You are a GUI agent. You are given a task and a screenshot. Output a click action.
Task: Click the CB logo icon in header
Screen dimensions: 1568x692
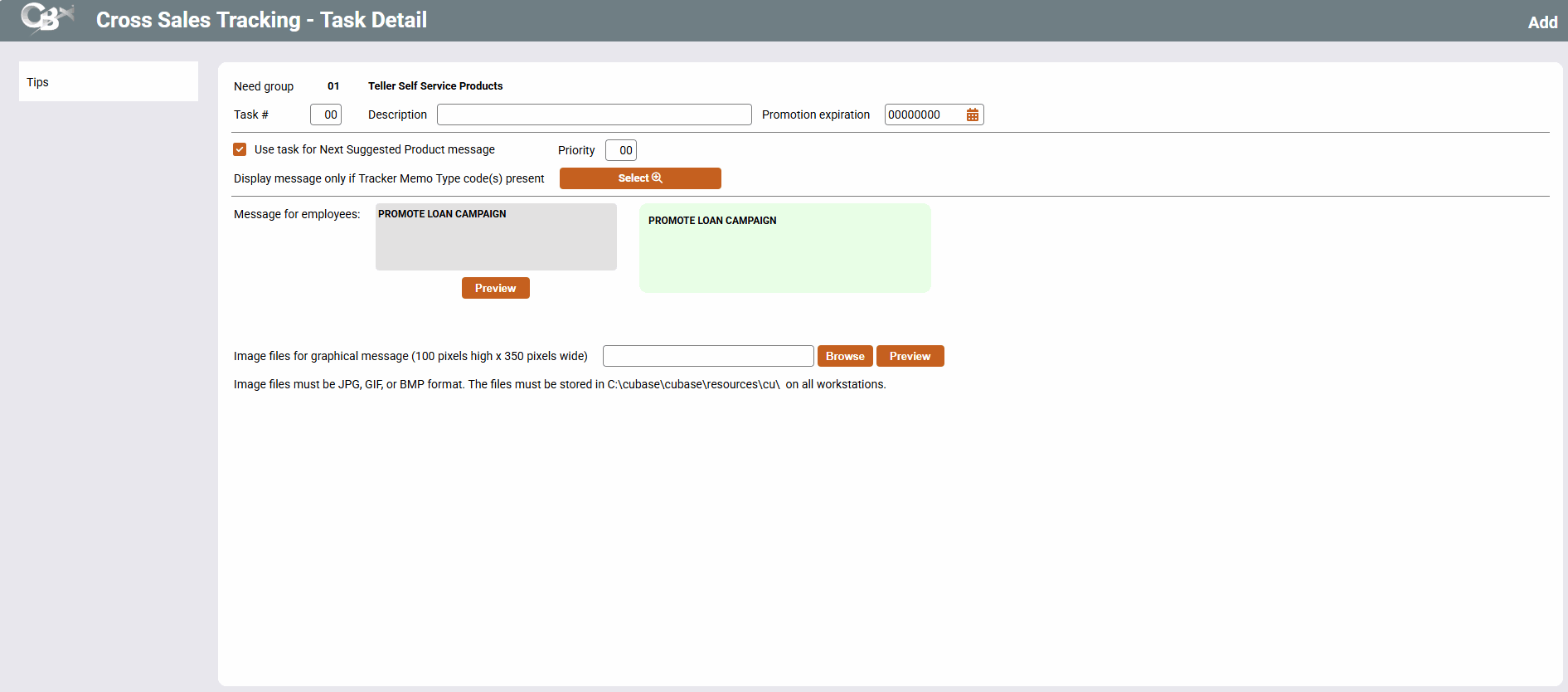tap(46, 18)
